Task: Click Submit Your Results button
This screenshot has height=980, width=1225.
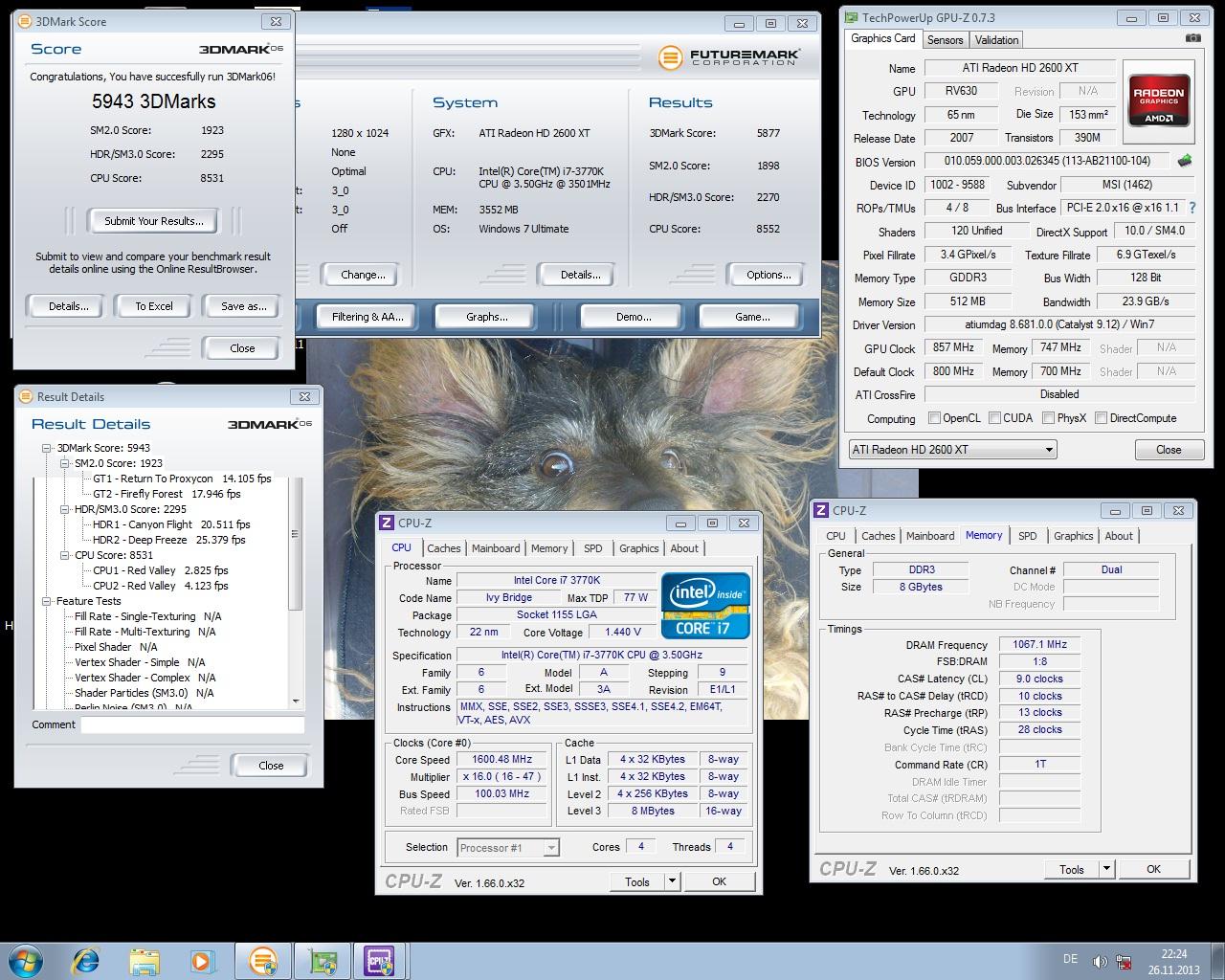Action: pos(153,221)
